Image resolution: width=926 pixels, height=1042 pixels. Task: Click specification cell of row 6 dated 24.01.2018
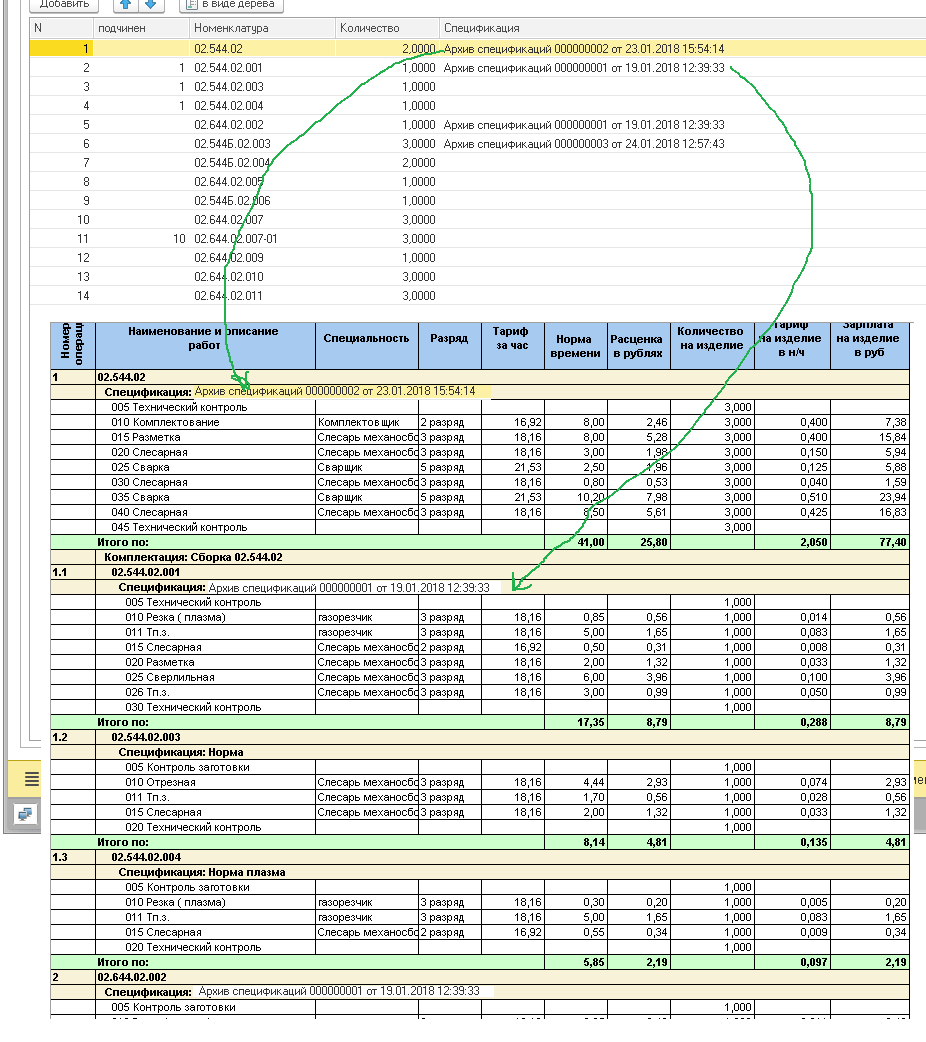tap(583, 144)
